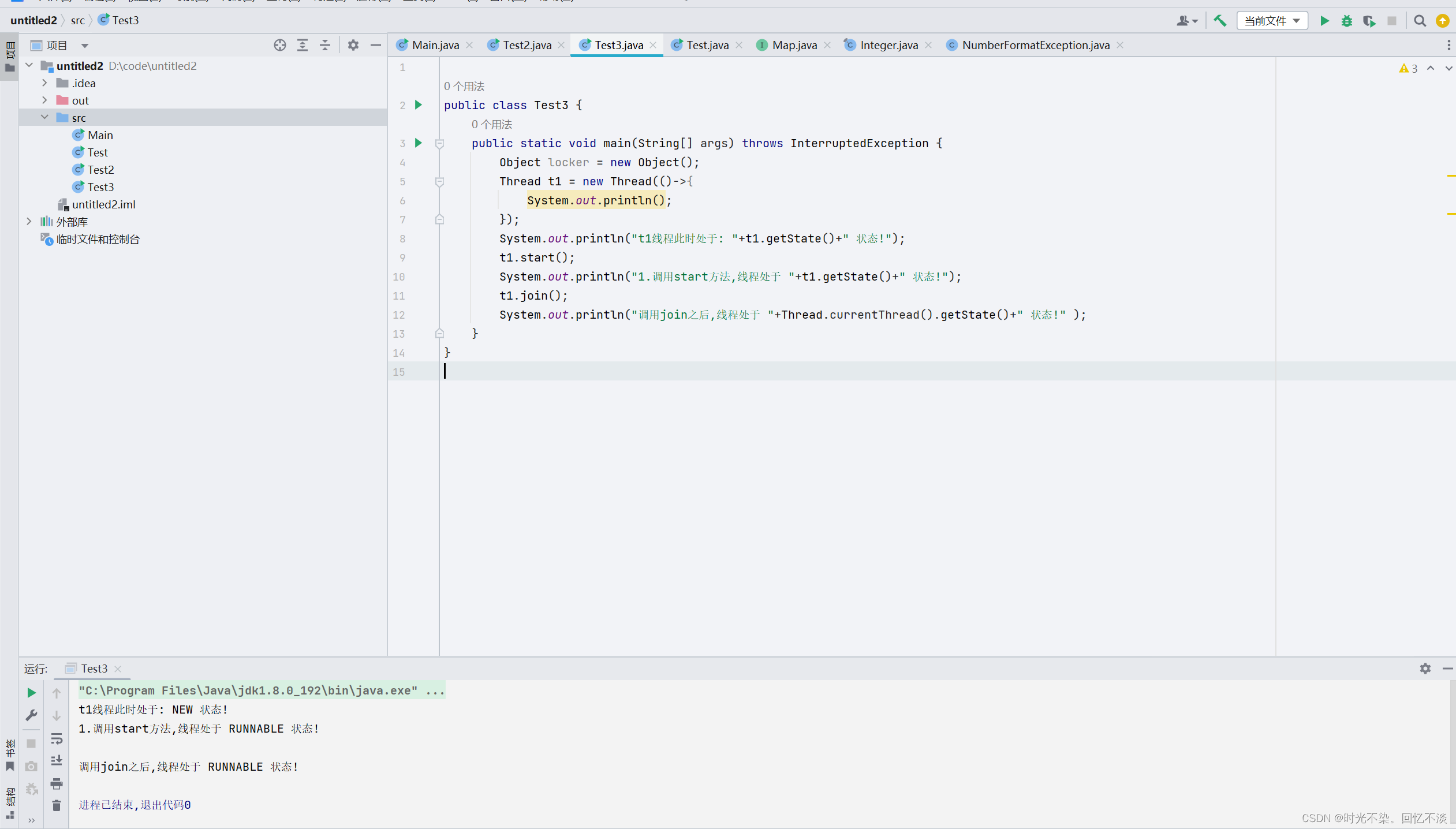Screen dimensions: 1456x829
Task: Close the Main.java editor tab
Action: click(x=469, y=45)
